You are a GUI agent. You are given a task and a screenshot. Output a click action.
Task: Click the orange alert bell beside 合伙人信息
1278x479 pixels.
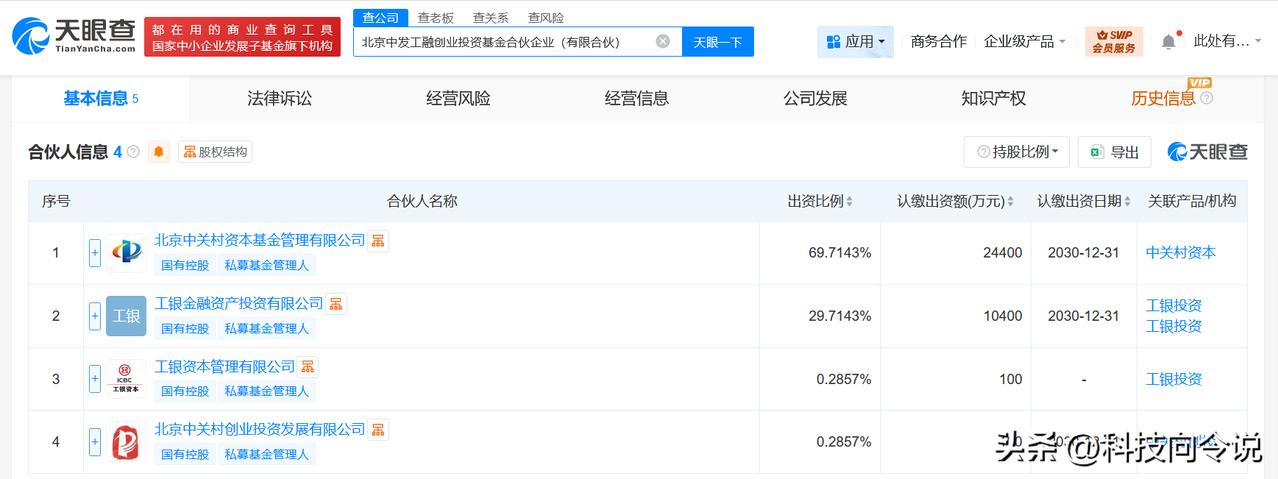(x=159, y=152)
